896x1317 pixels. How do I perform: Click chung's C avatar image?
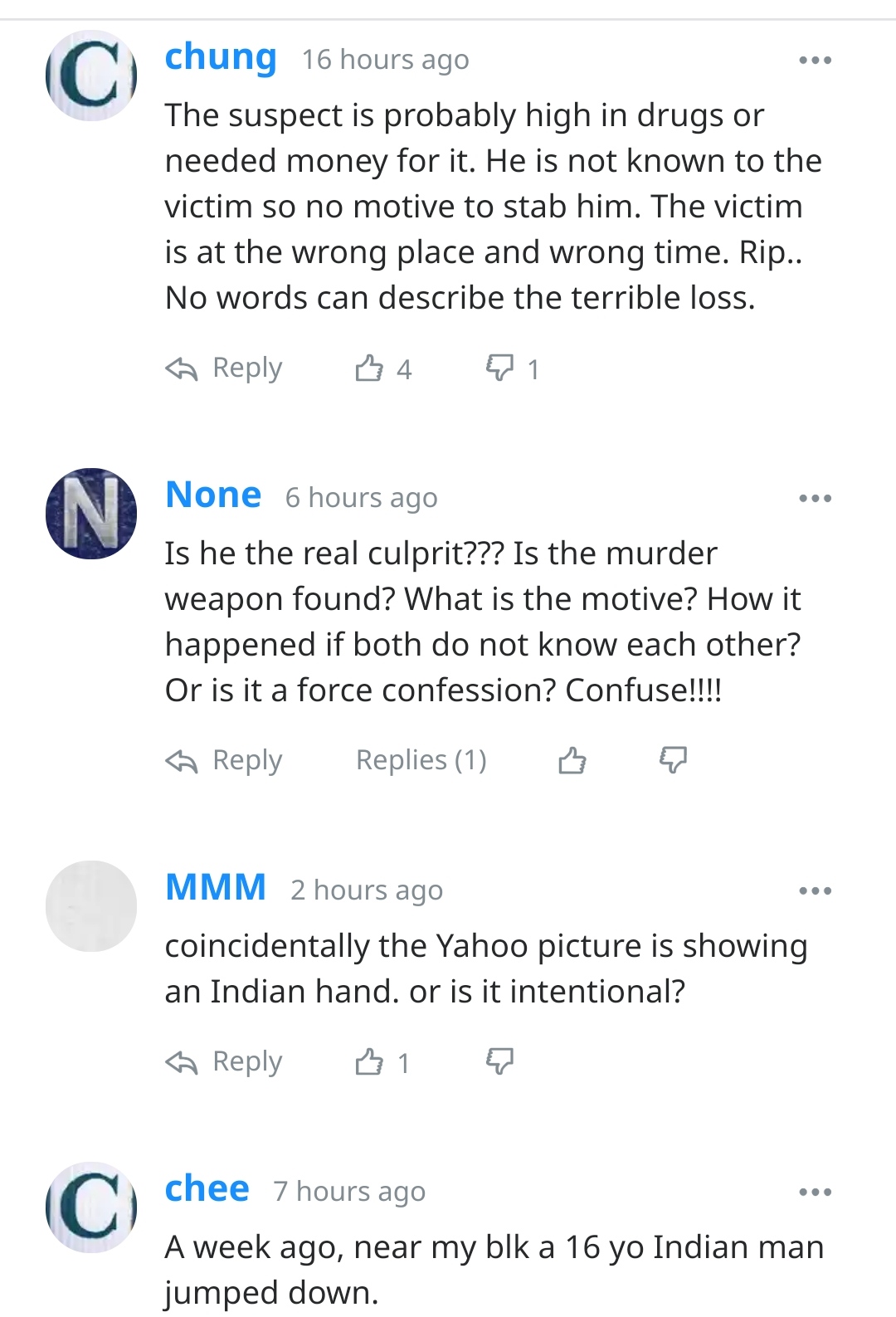(91, 76)
